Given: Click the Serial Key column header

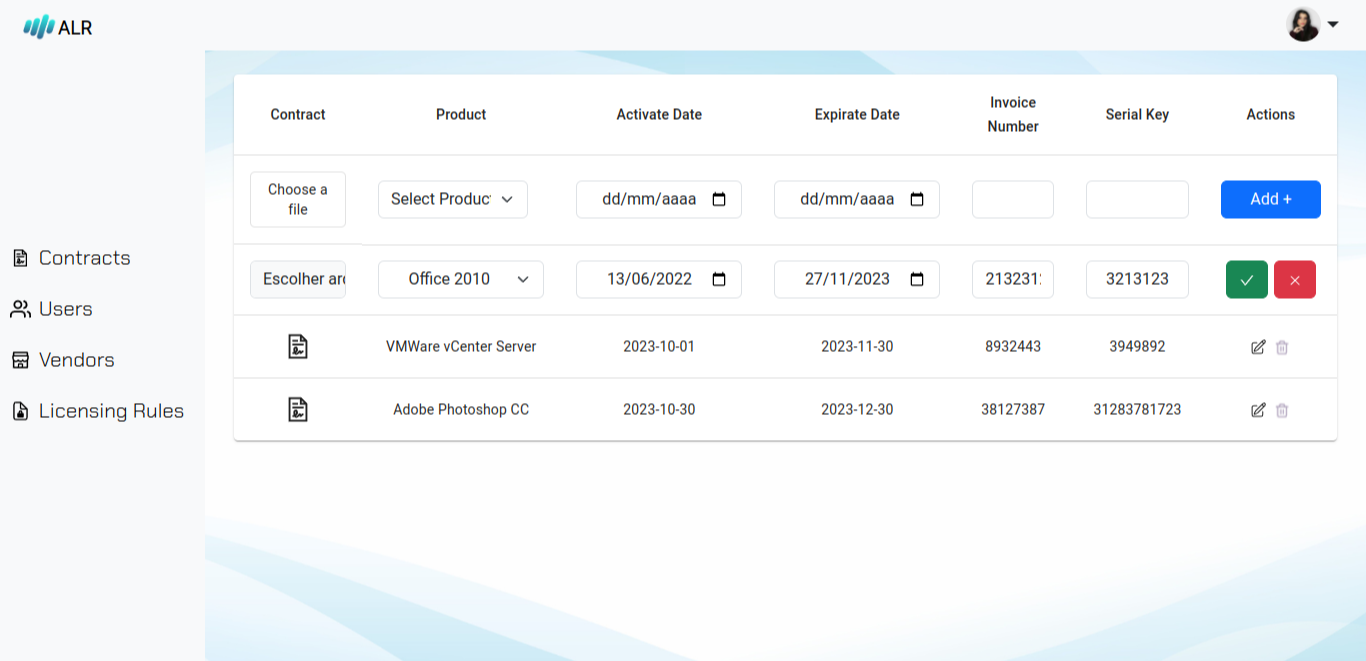Looking at the screenshot, I should [x=1137, y=114].
